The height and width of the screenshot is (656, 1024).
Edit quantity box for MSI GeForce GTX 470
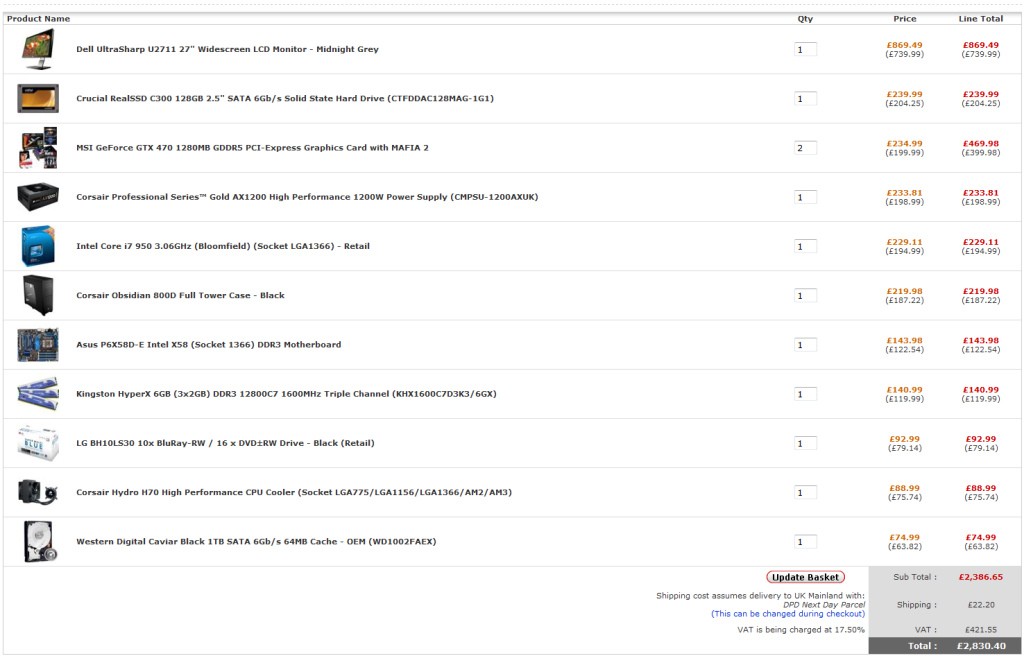(805, 148)
